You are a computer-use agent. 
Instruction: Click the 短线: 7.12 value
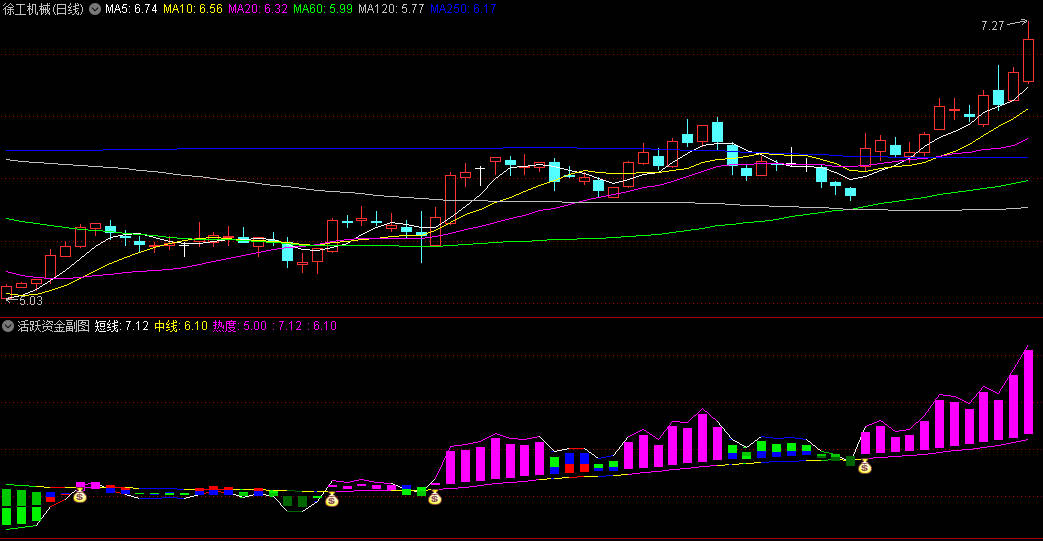122,326
